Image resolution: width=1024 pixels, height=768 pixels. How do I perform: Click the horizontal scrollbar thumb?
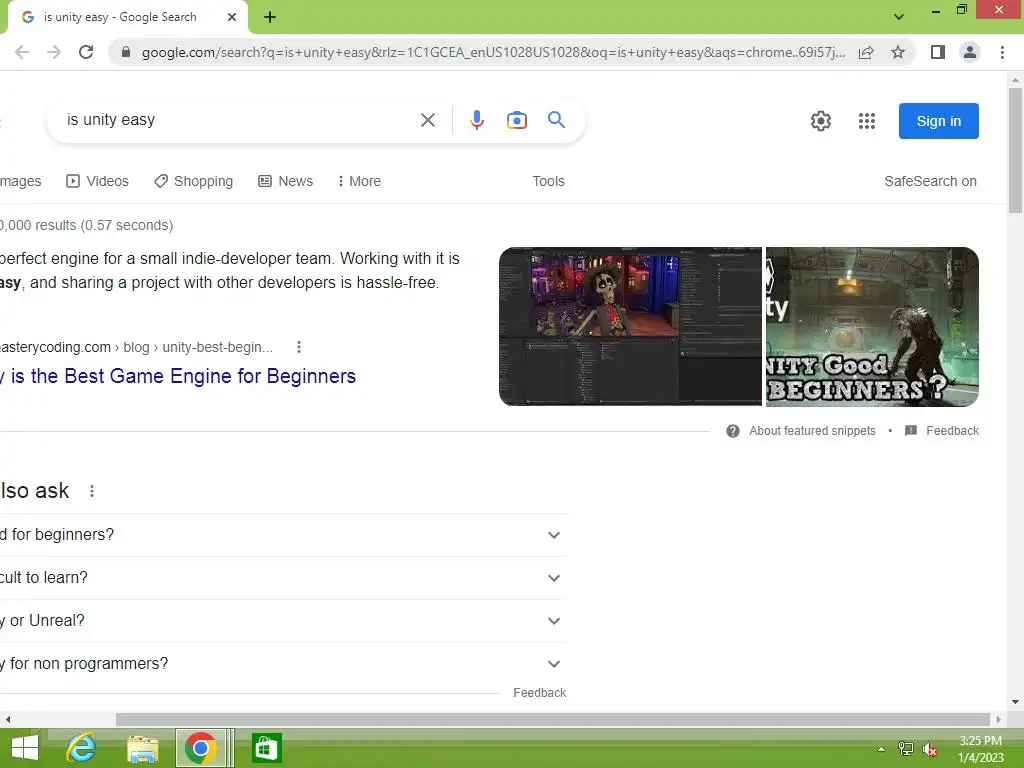(x=553, y=719)
